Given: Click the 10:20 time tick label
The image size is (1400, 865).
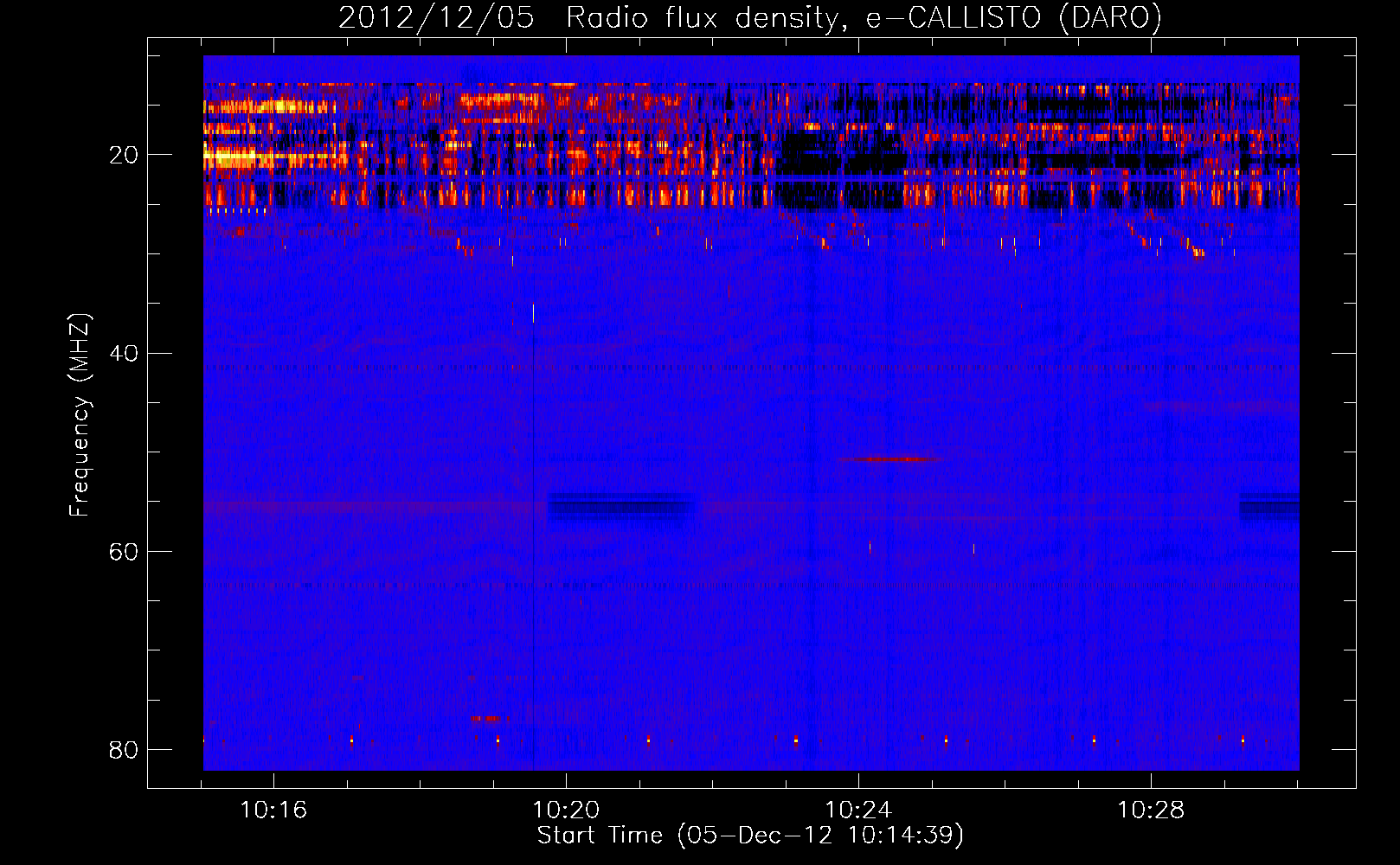Looking at the screenshot, I should [x=566, y=811].
